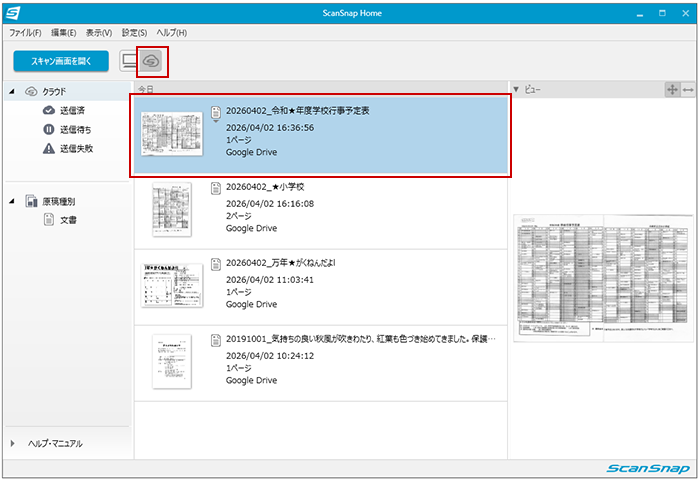Open thumbnail of 万年★がくねんだよ!
The height and width of the screenshot is (480, 700).
(172, 286)
